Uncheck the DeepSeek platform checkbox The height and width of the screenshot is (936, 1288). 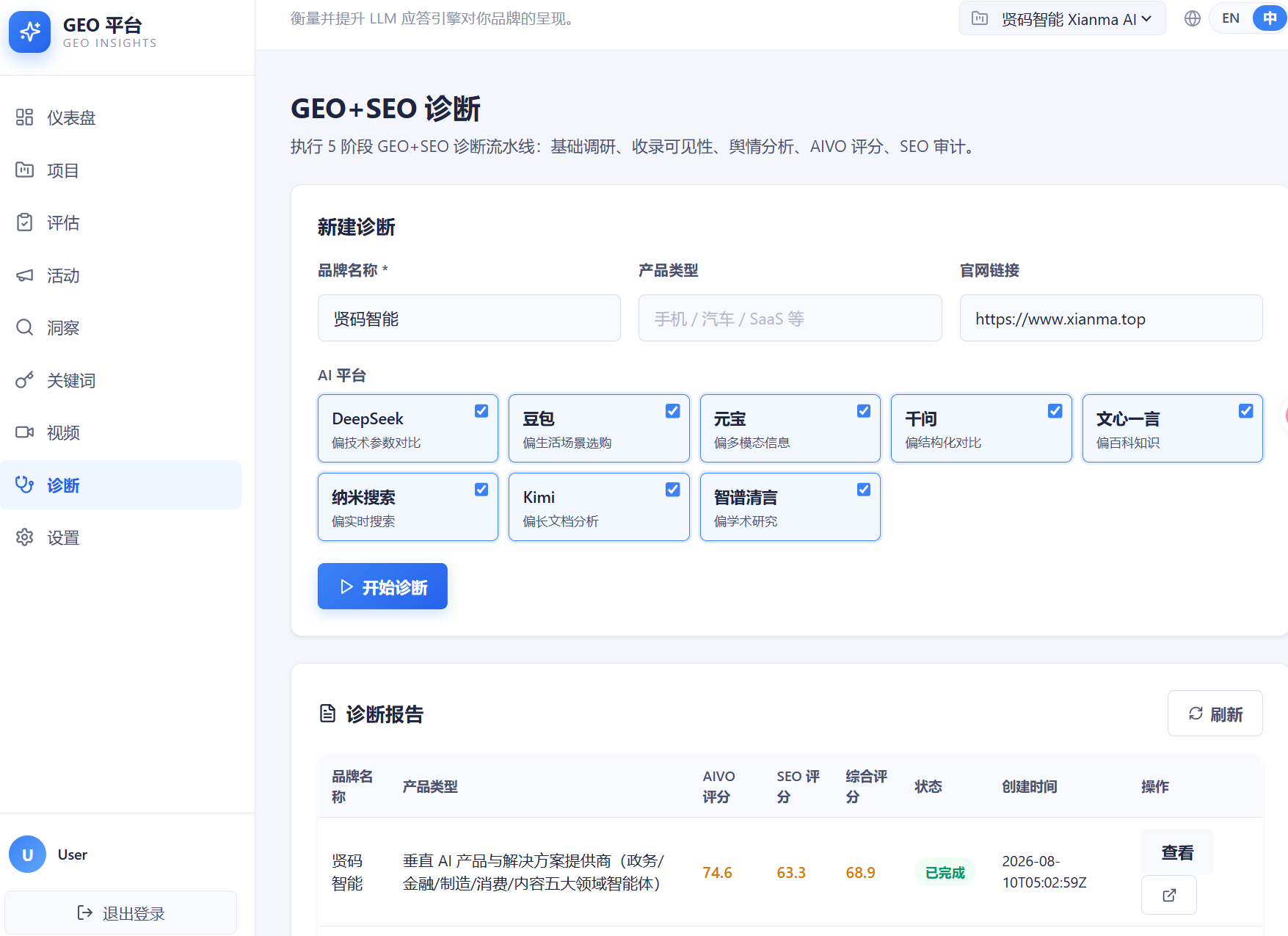[481, 411]
